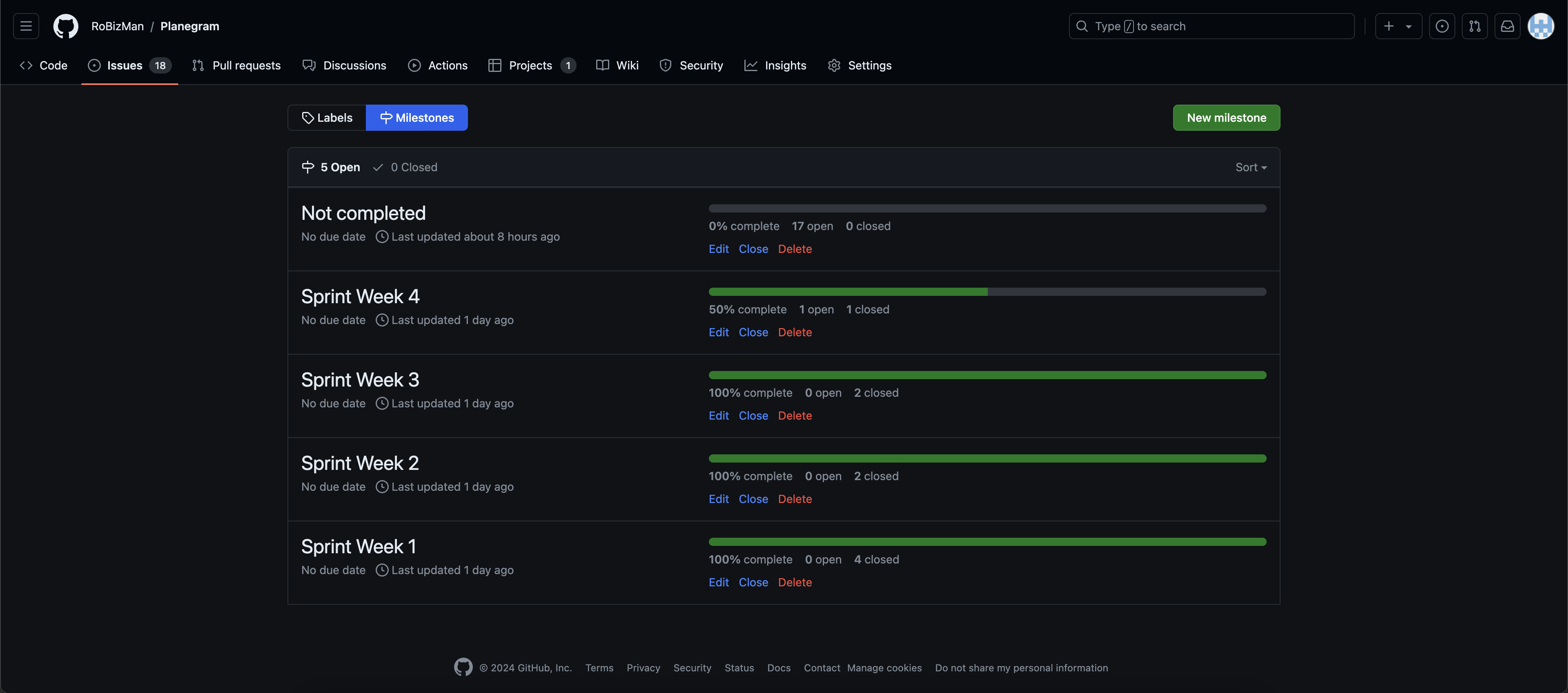This screenshot has height=693, width=1568.
Task: Expand the create-new caret dropdown arrow
Action: pos(1408,26)
